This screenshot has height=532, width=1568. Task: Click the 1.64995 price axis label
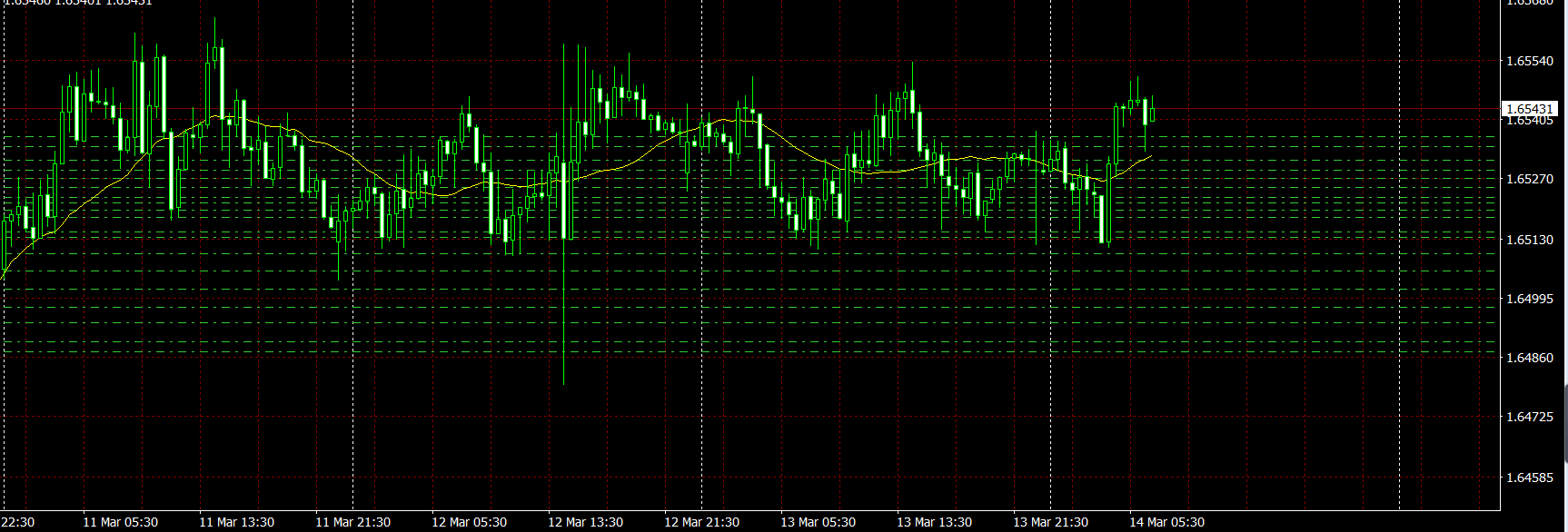1530,299
